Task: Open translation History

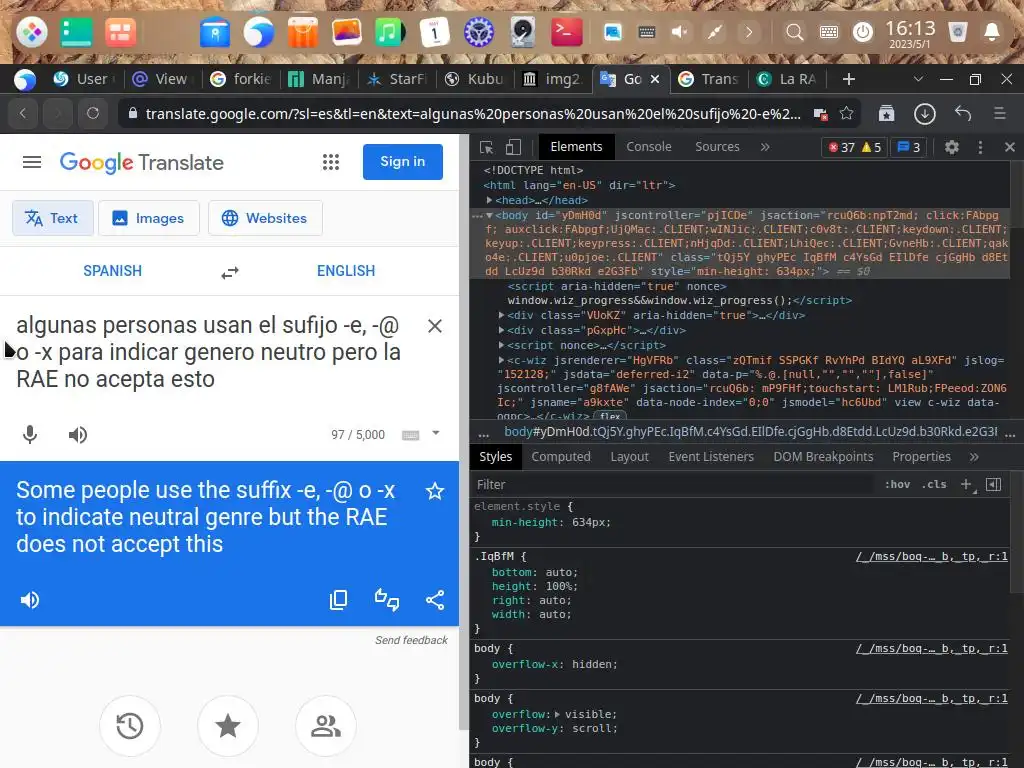Action: click(x=130, y=726)
